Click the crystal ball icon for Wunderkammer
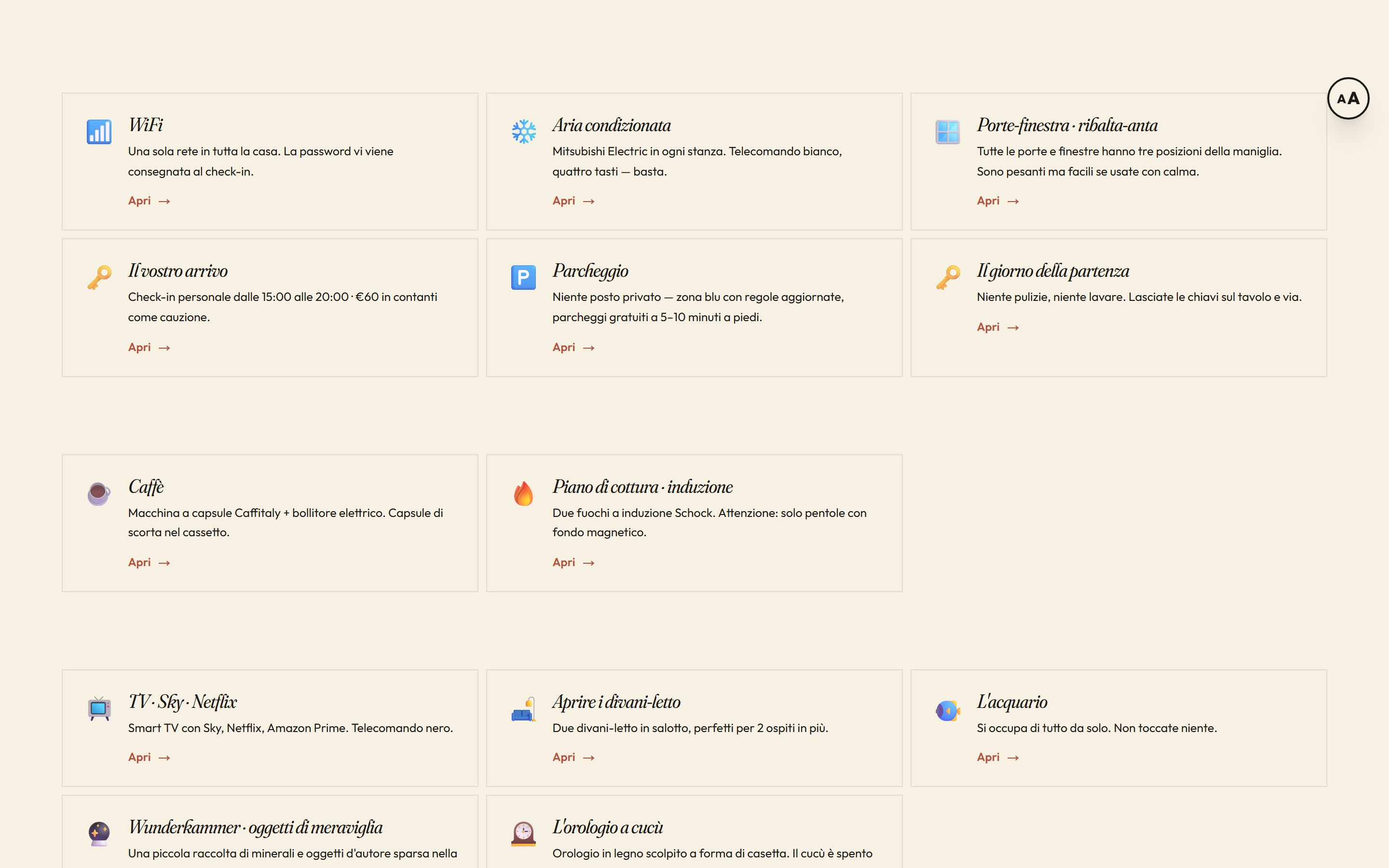 pyautogui.click(x=99, y=834)
